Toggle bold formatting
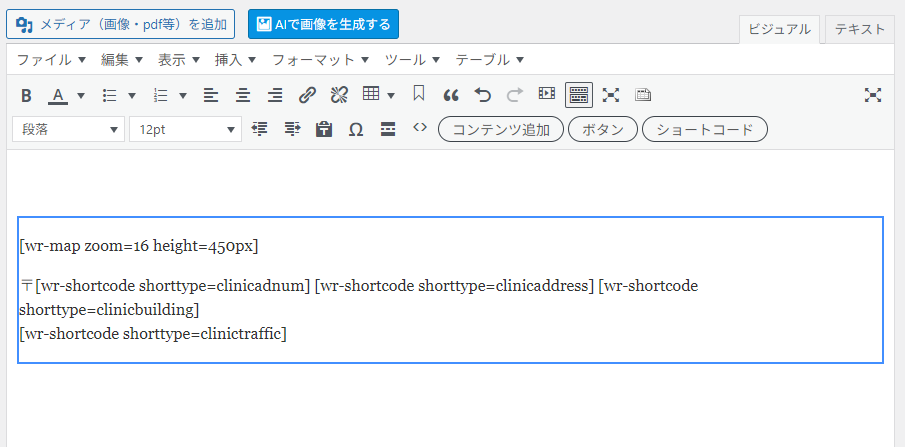905x447 pixels. pos(26,95)
